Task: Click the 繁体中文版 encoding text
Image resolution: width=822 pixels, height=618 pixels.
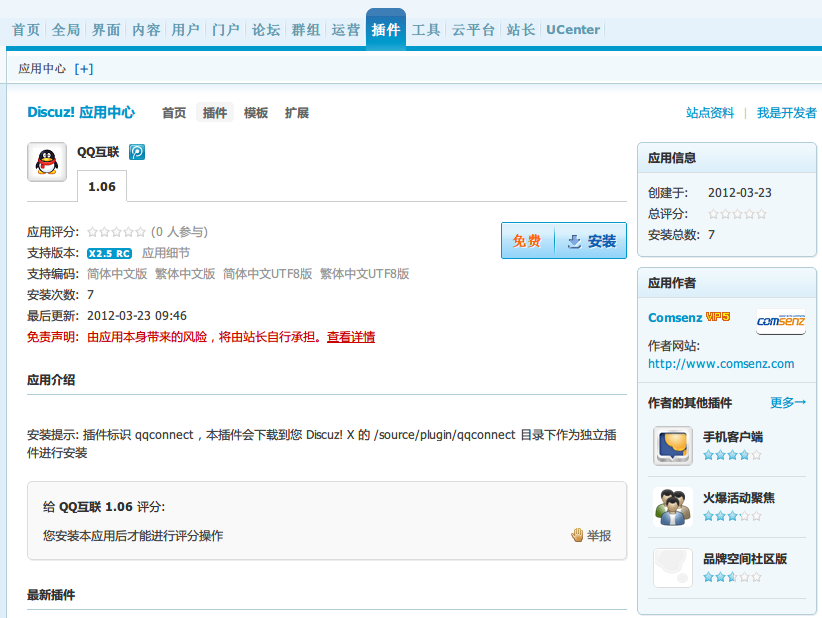Action: click(185, 274)
